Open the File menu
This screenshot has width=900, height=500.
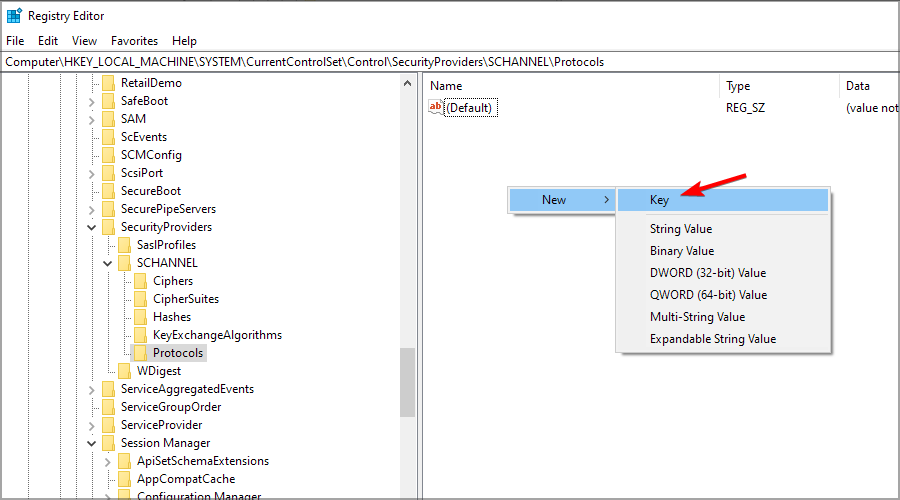pos(15,41)
